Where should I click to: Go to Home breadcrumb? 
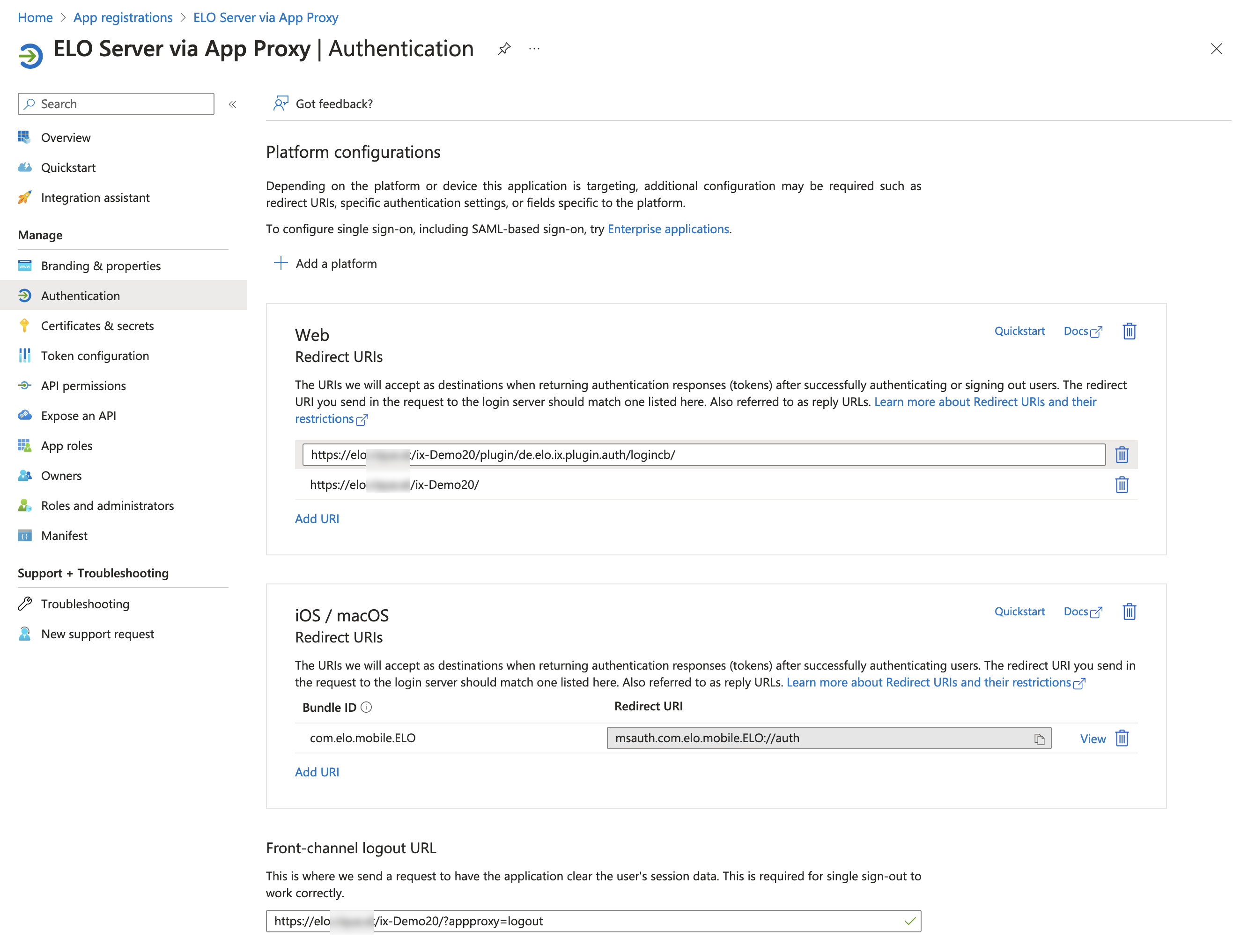(x=35, y=17)
